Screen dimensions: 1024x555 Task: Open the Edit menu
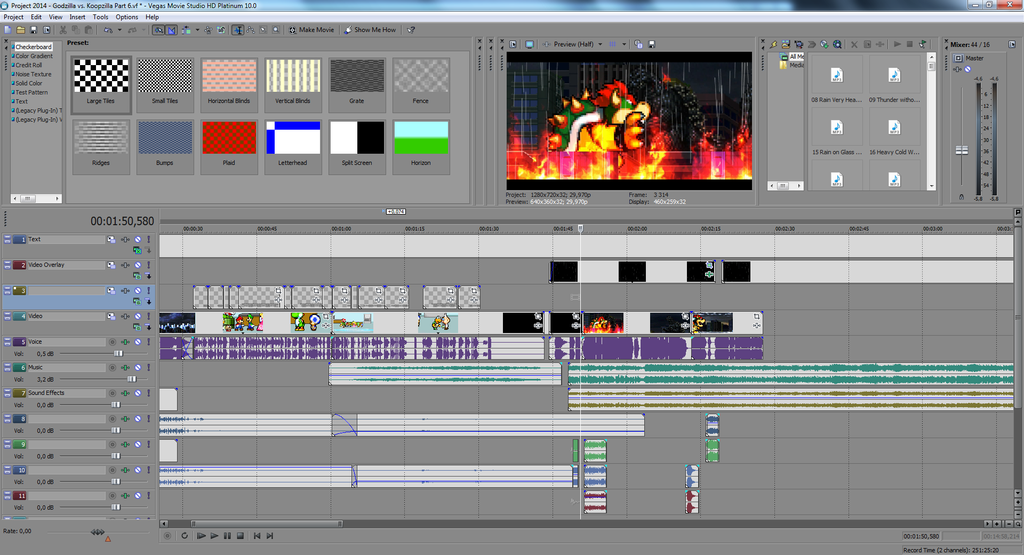pyautogui.click(x=36, y=17)
